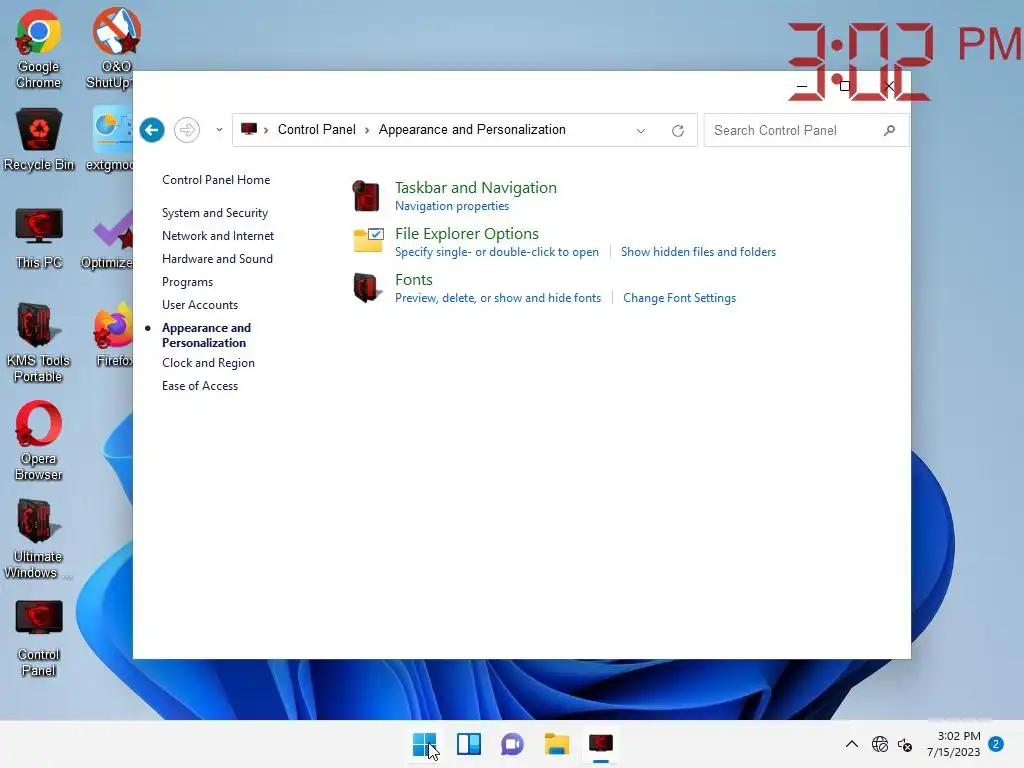Image resolution: width=1024 pixels, height=768 pixels.
Task: Open the Fonts heading link
Action: pos(414,280)
